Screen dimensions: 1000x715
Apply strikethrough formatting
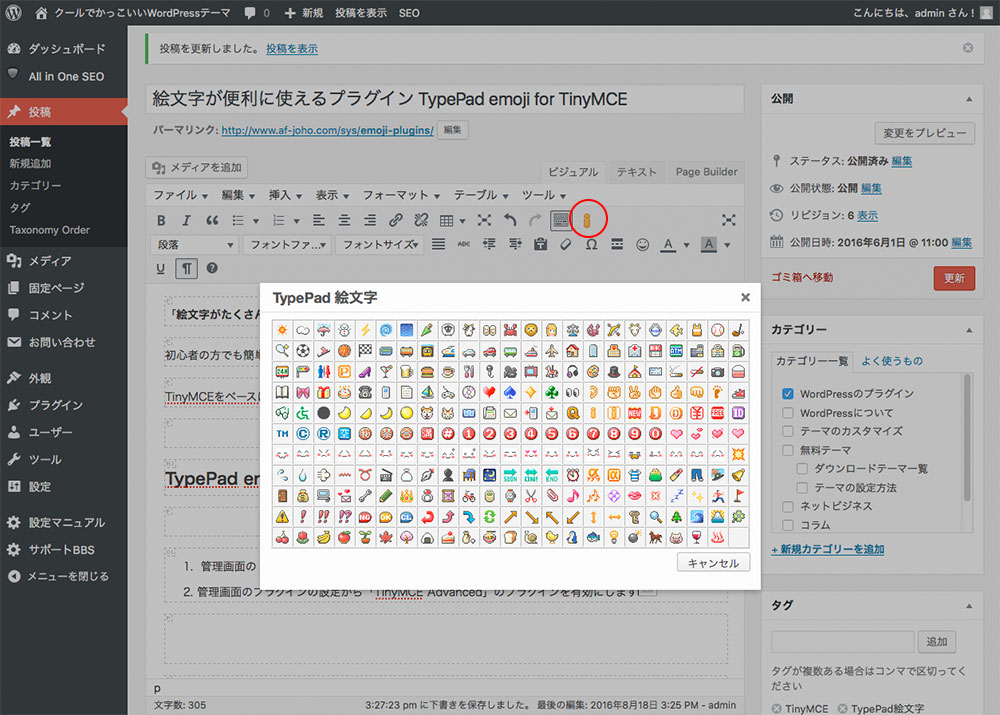point(464,244)
